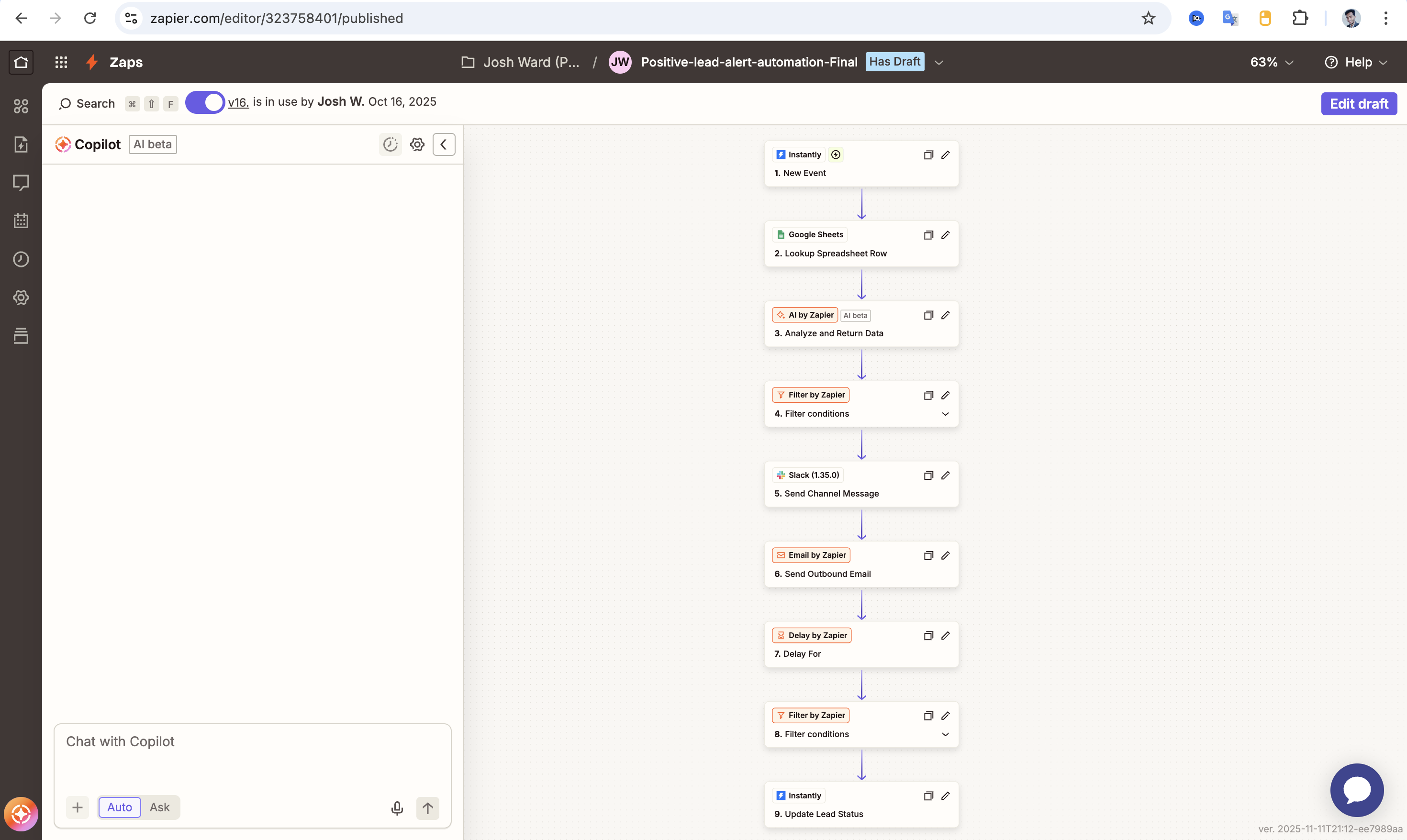Open the calendar icon in the sidebar
The height and width of the screenshot is (840, 1407).
coord(21,221)
